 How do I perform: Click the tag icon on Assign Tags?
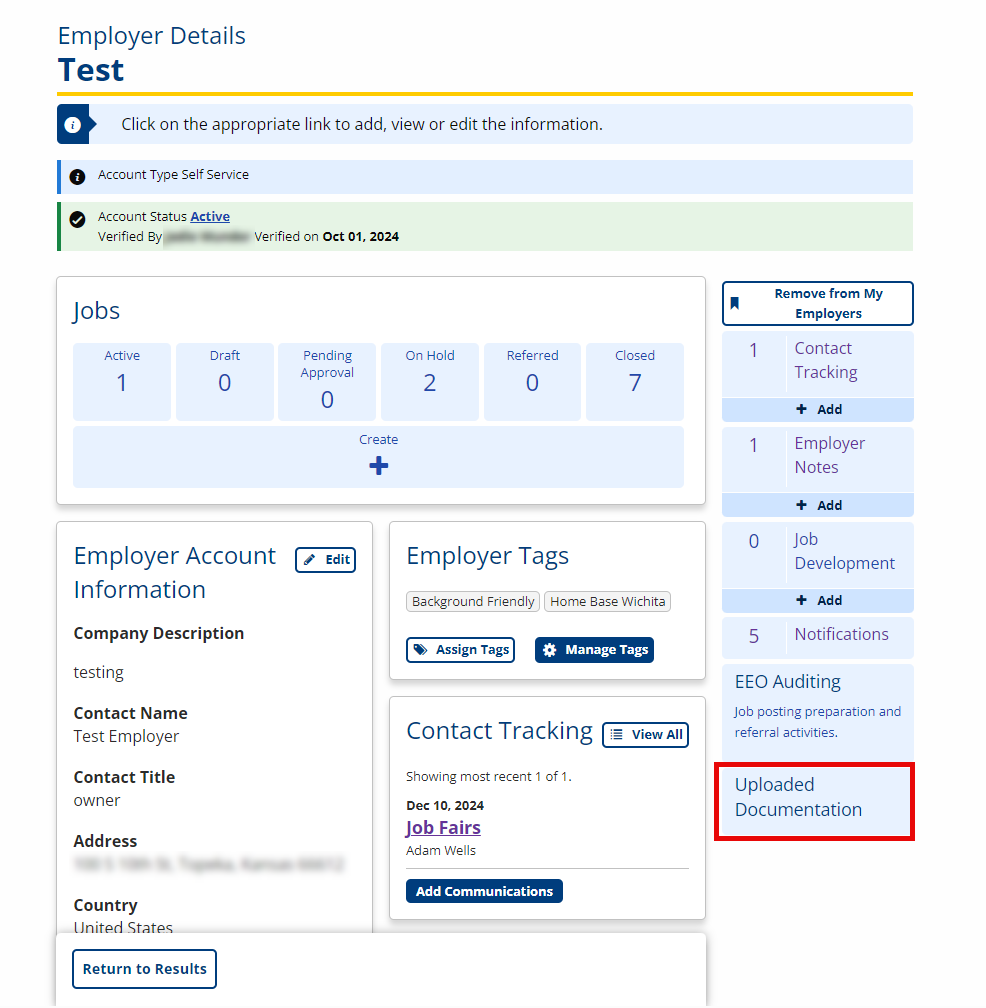tap(420, 650)
